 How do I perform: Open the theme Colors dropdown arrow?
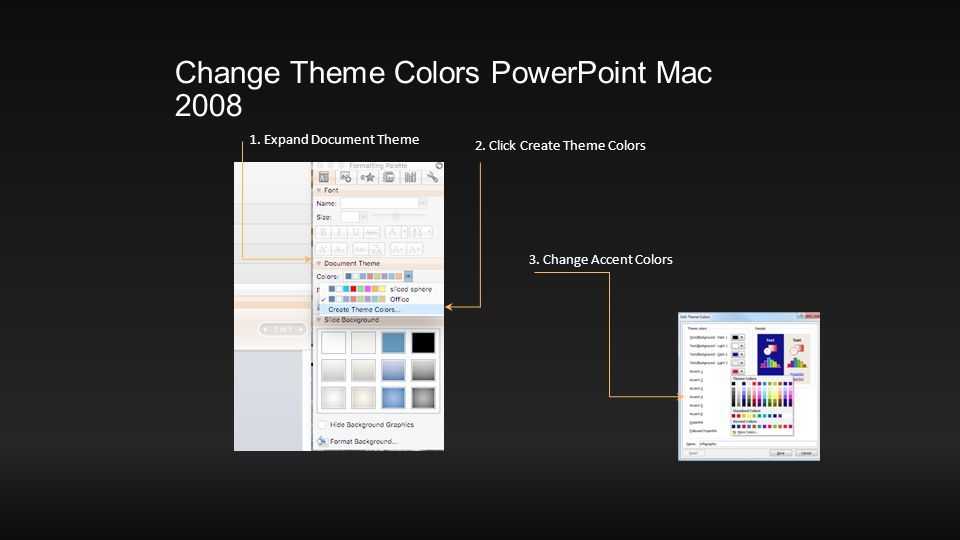tap(408, 276)
